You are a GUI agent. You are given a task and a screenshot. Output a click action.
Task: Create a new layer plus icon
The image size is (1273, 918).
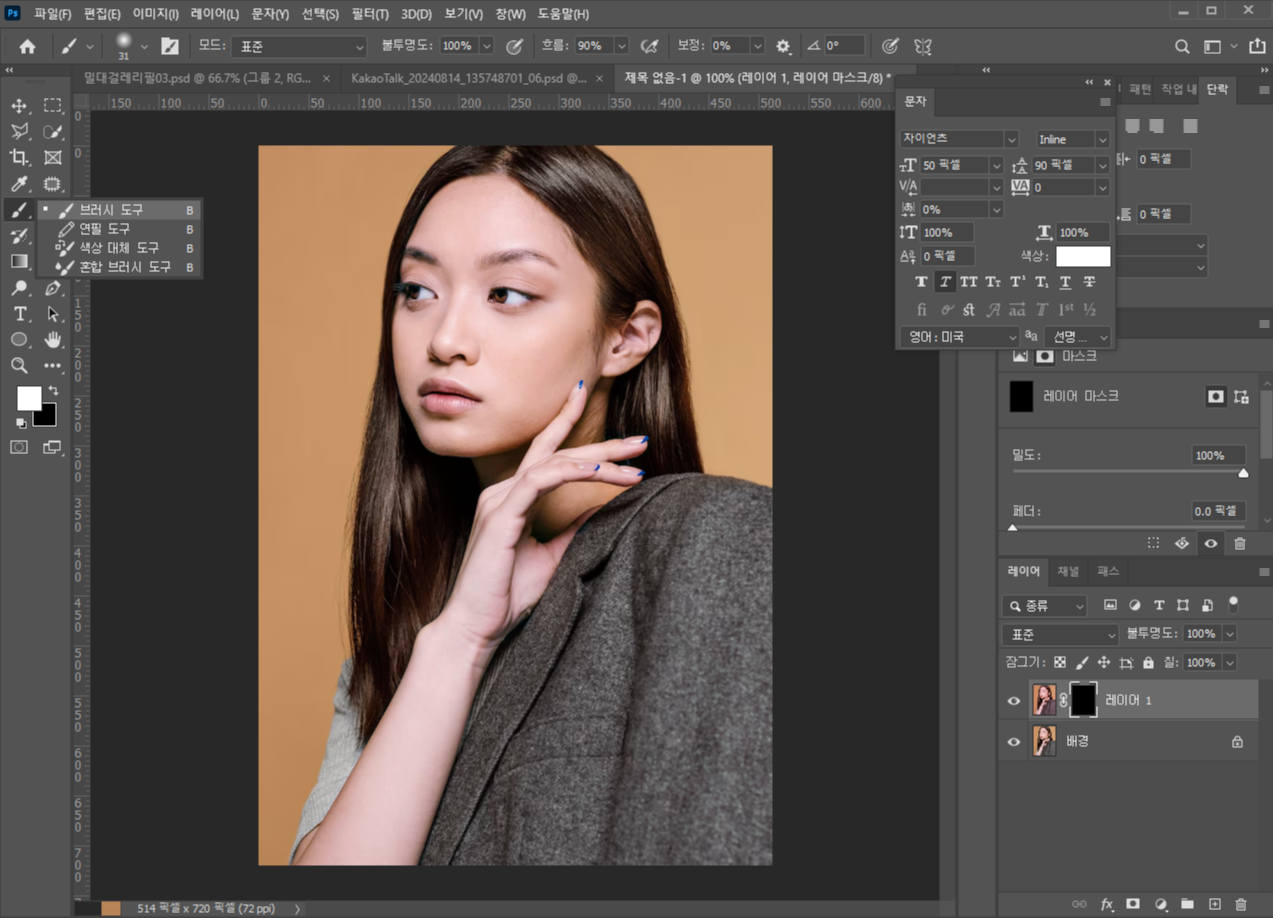pyautogui.click(x=1214, y=904)
